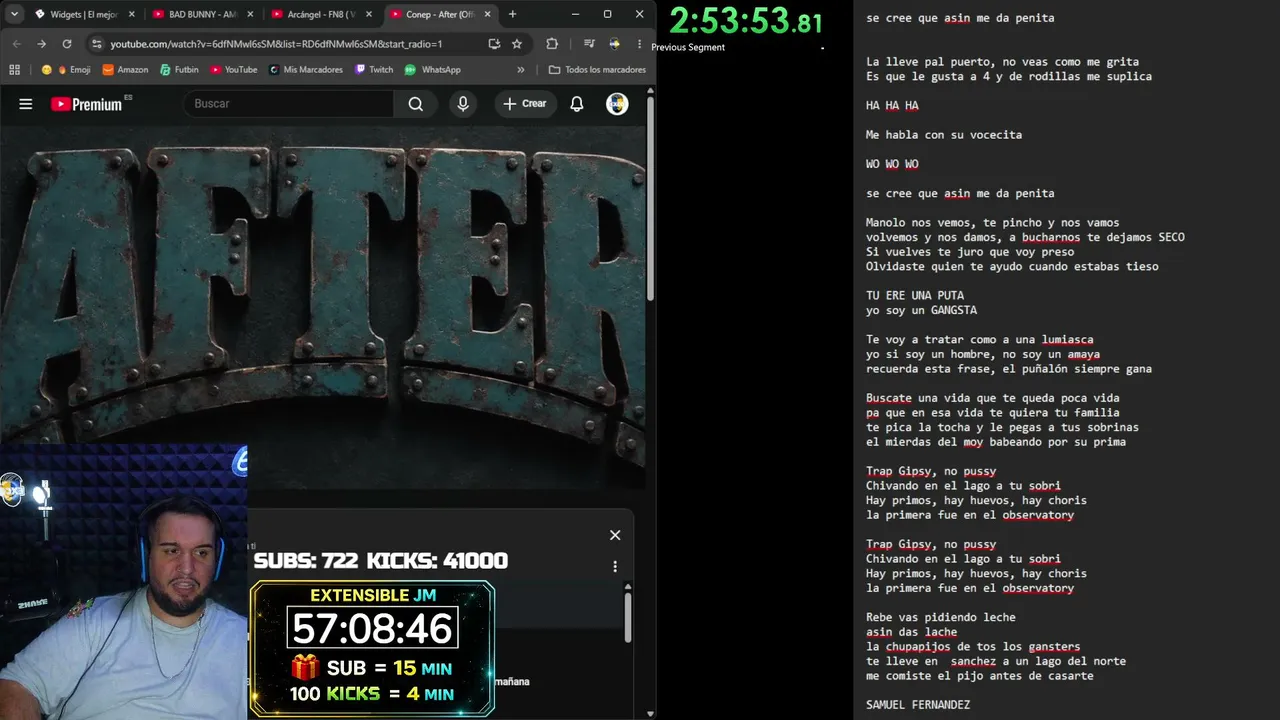Click the 2:53:53 speedrun timer
This screenshot has height=720, width=1280.
tap(746, 21)
